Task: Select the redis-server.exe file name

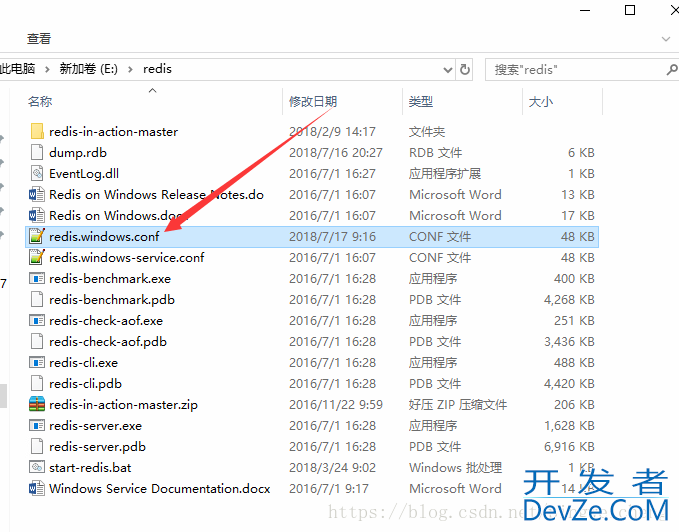Action: (x=95, y=426)
